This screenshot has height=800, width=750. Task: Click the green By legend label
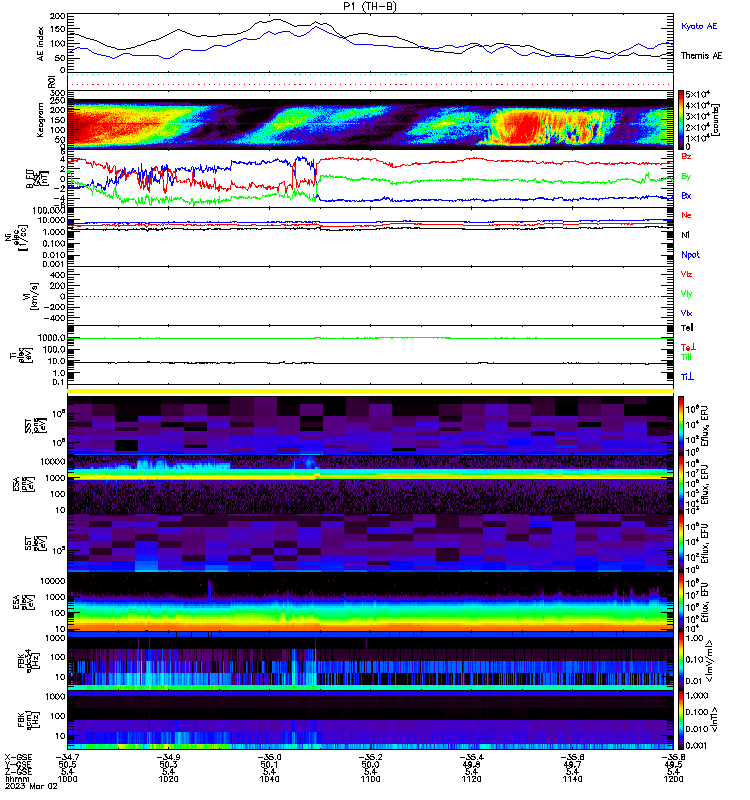click(x=686, y=176)
